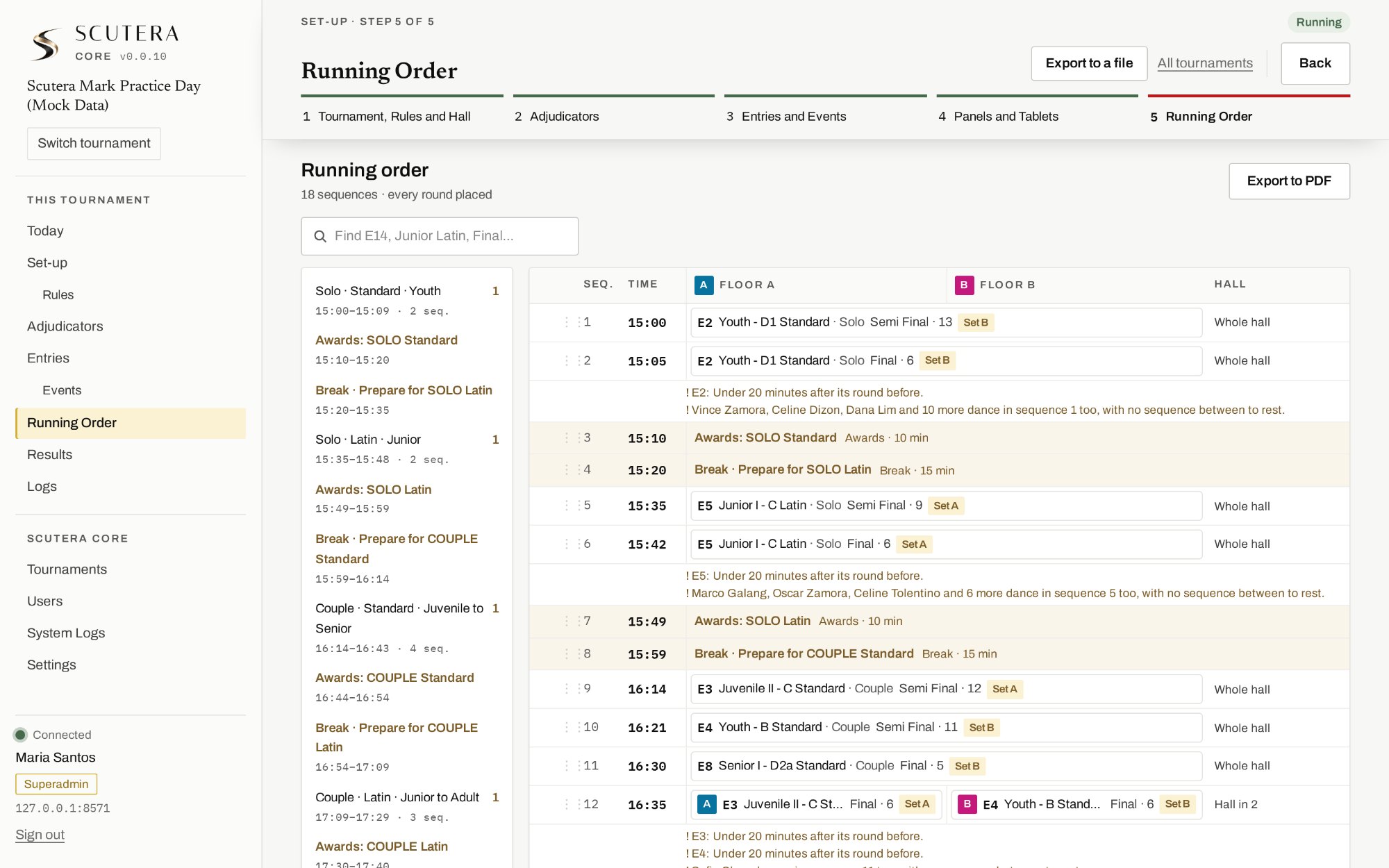Click the Export to a file button
This screenshot has height=868, width=1389.
pos(1089,63)
